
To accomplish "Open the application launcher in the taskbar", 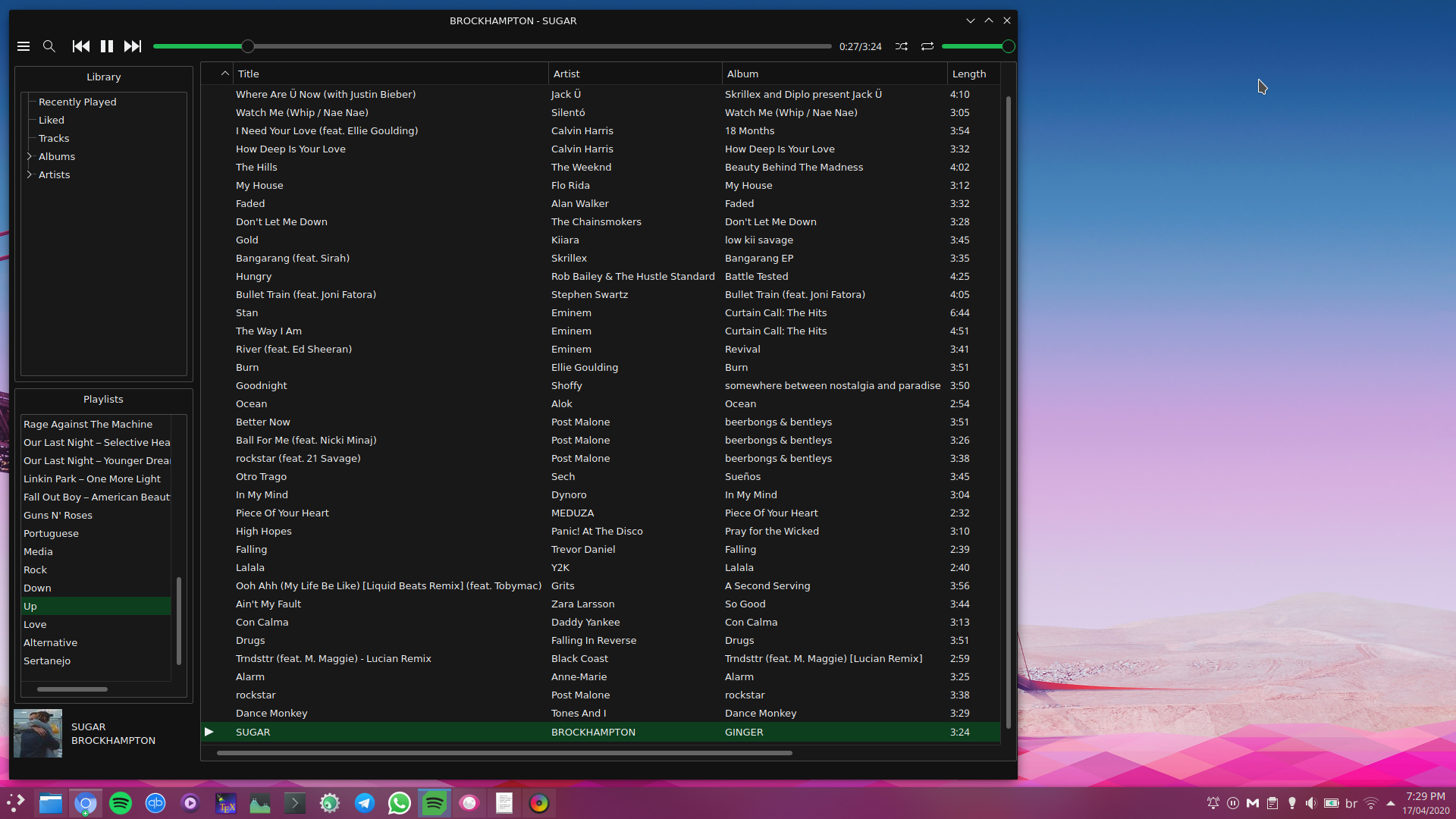I will point(16,803).
